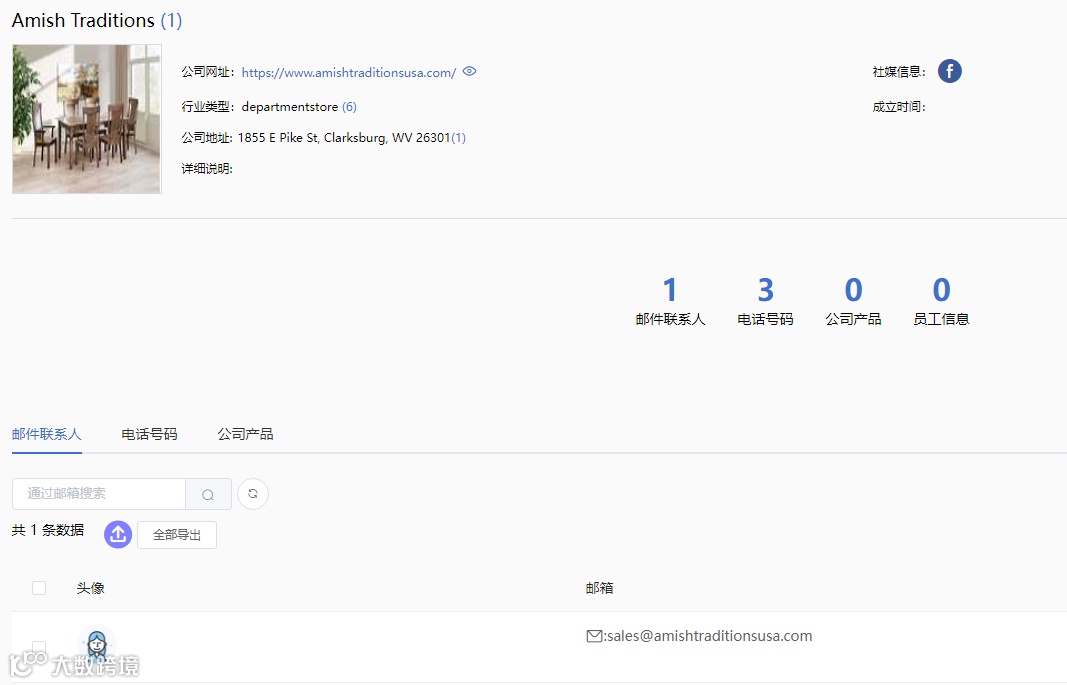Click the dining room company thumbnail
The image size is (1067, 685).
(86, 119)
